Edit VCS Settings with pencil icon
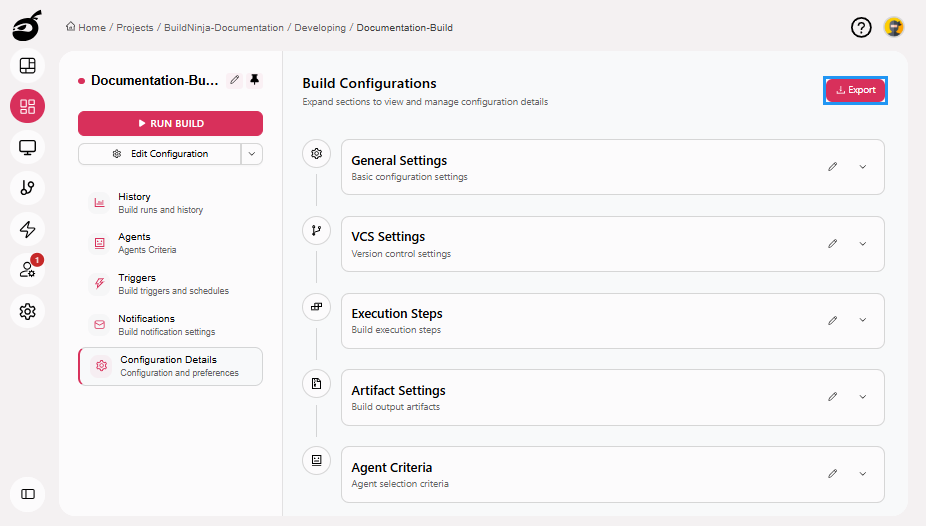This screenshot has width=926, height=526. [833, 243]
